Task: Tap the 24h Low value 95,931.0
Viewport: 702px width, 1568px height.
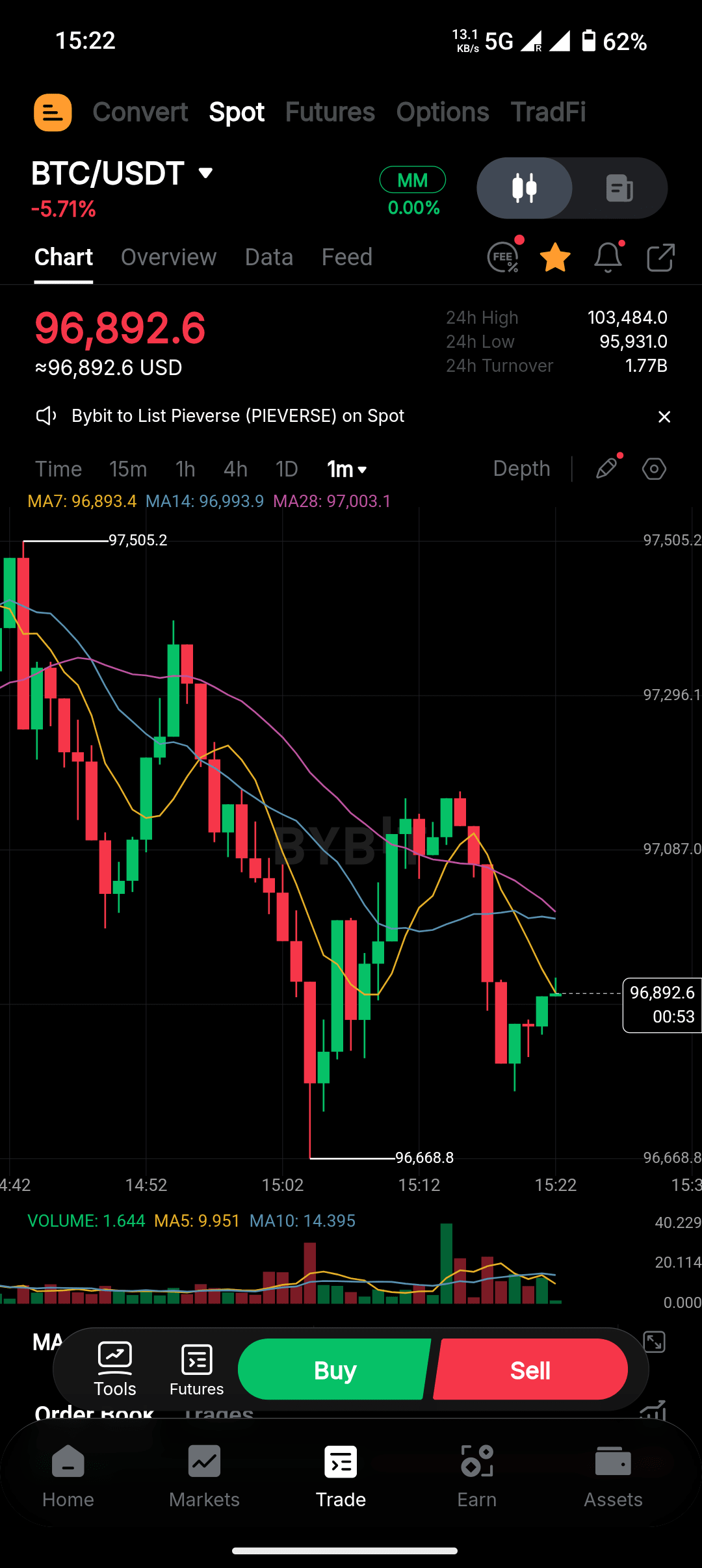Action: (633, 342)
